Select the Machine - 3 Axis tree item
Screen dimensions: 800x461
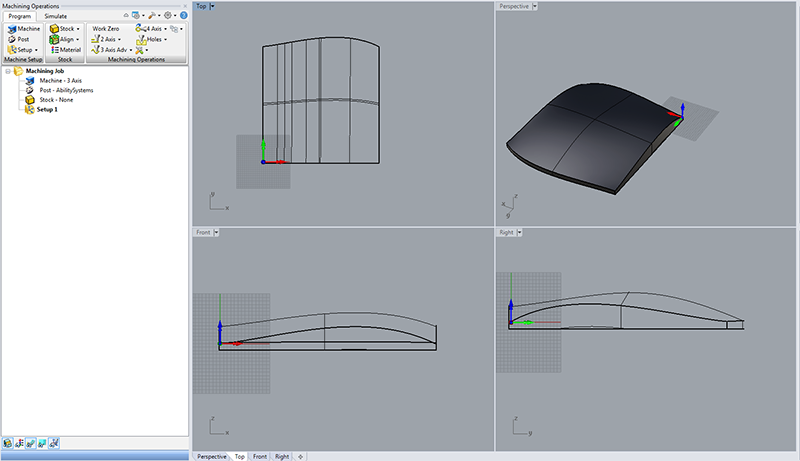pos(61,81)
